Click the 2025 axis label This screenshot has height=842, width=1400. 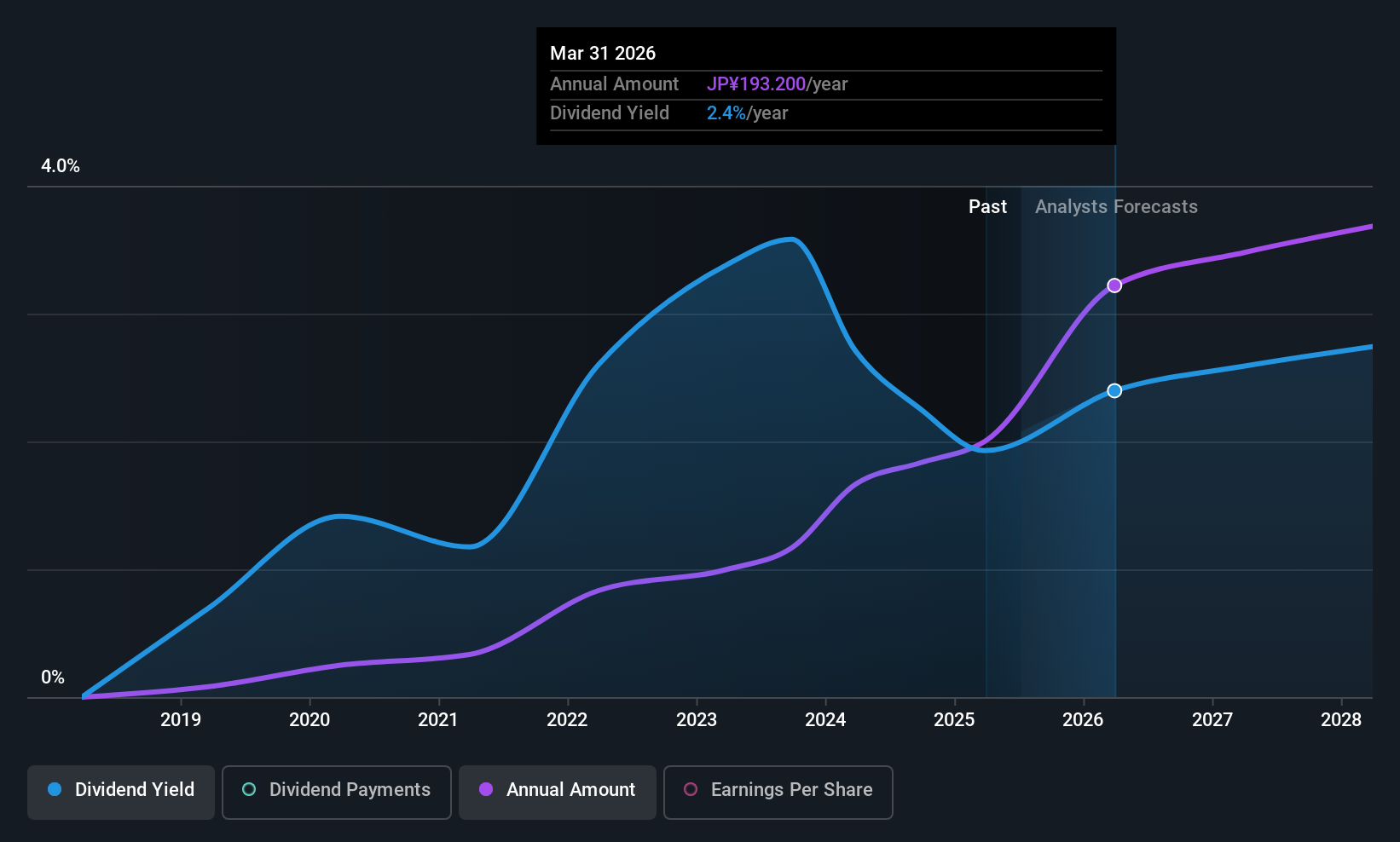[x=954, y=720]
